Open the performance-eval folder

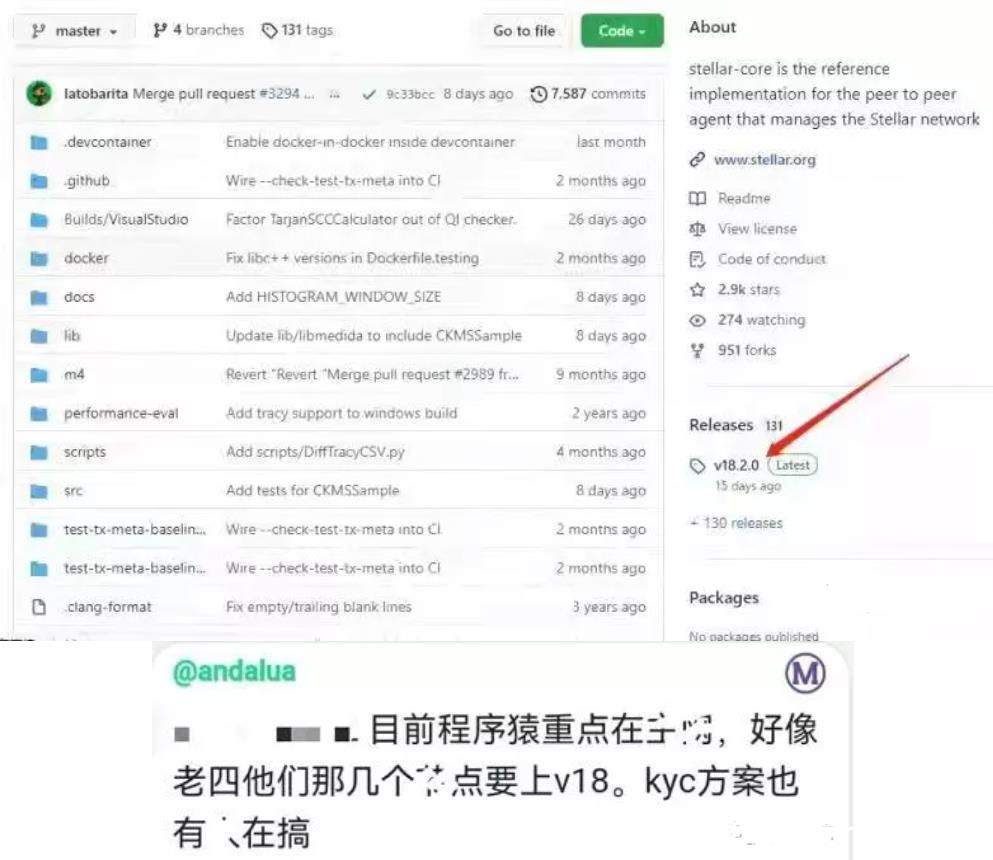[x=121, y=413]
